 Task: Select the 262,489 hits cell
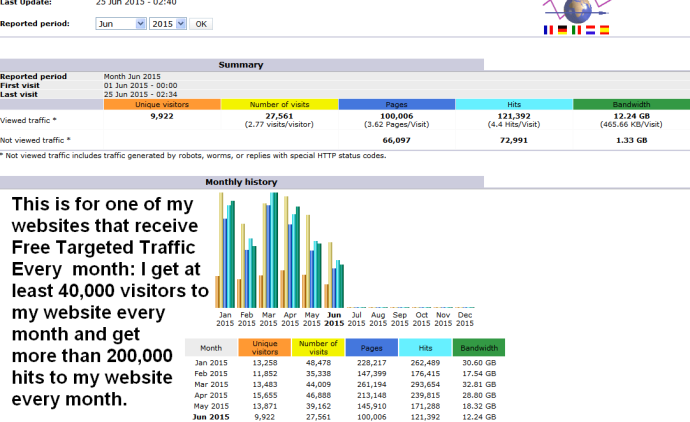coord(425,363)
